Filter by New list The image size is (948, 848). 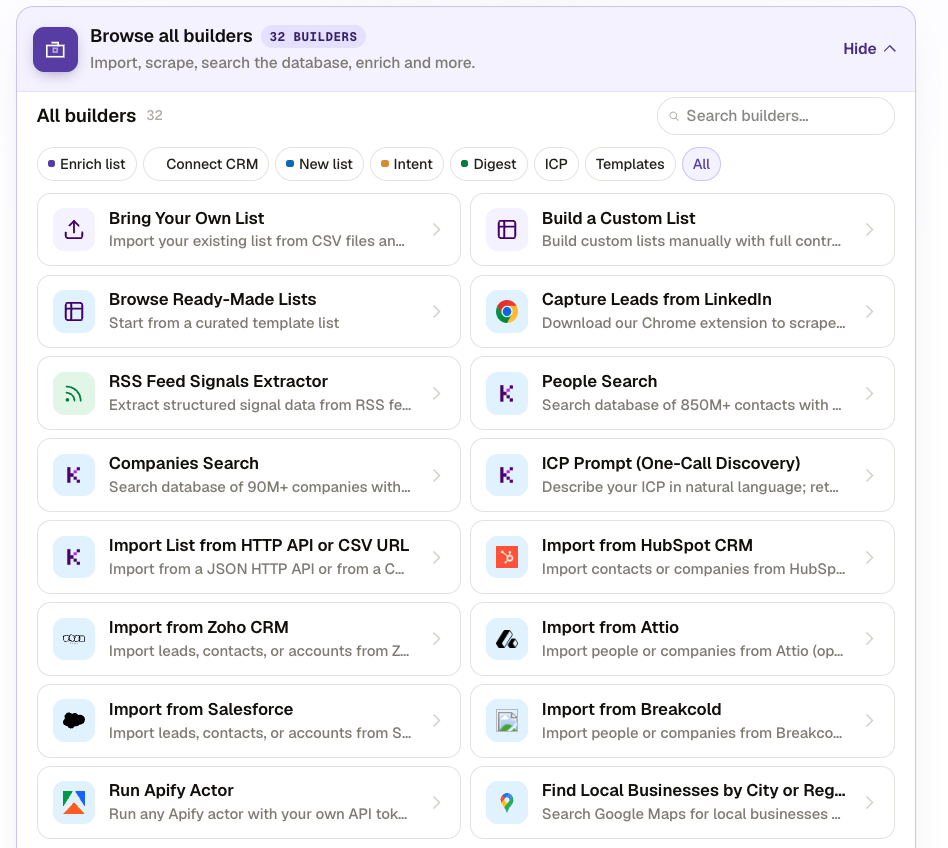[x=319, y=164]
